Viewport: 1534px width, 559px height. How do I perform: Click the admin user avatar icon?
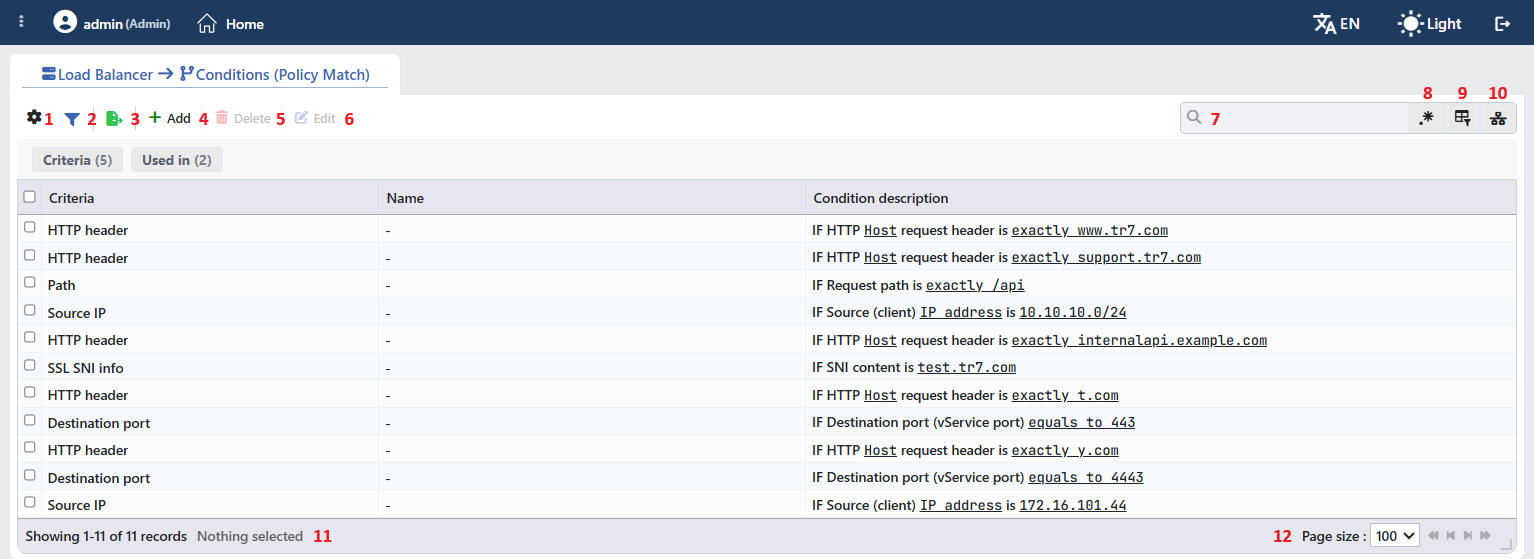click(65, 22)
